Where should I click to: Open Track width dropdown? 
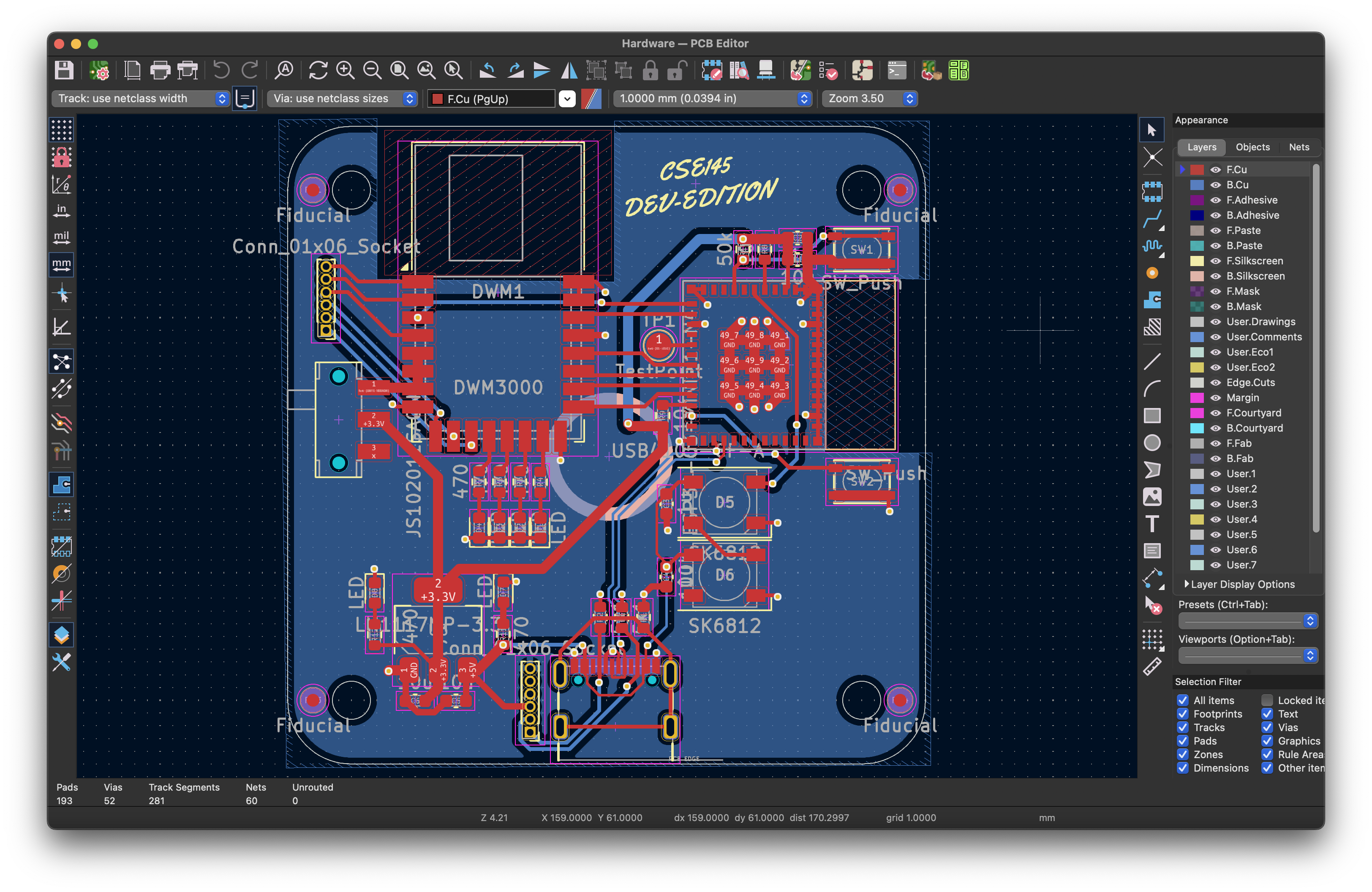click(141, 98)
